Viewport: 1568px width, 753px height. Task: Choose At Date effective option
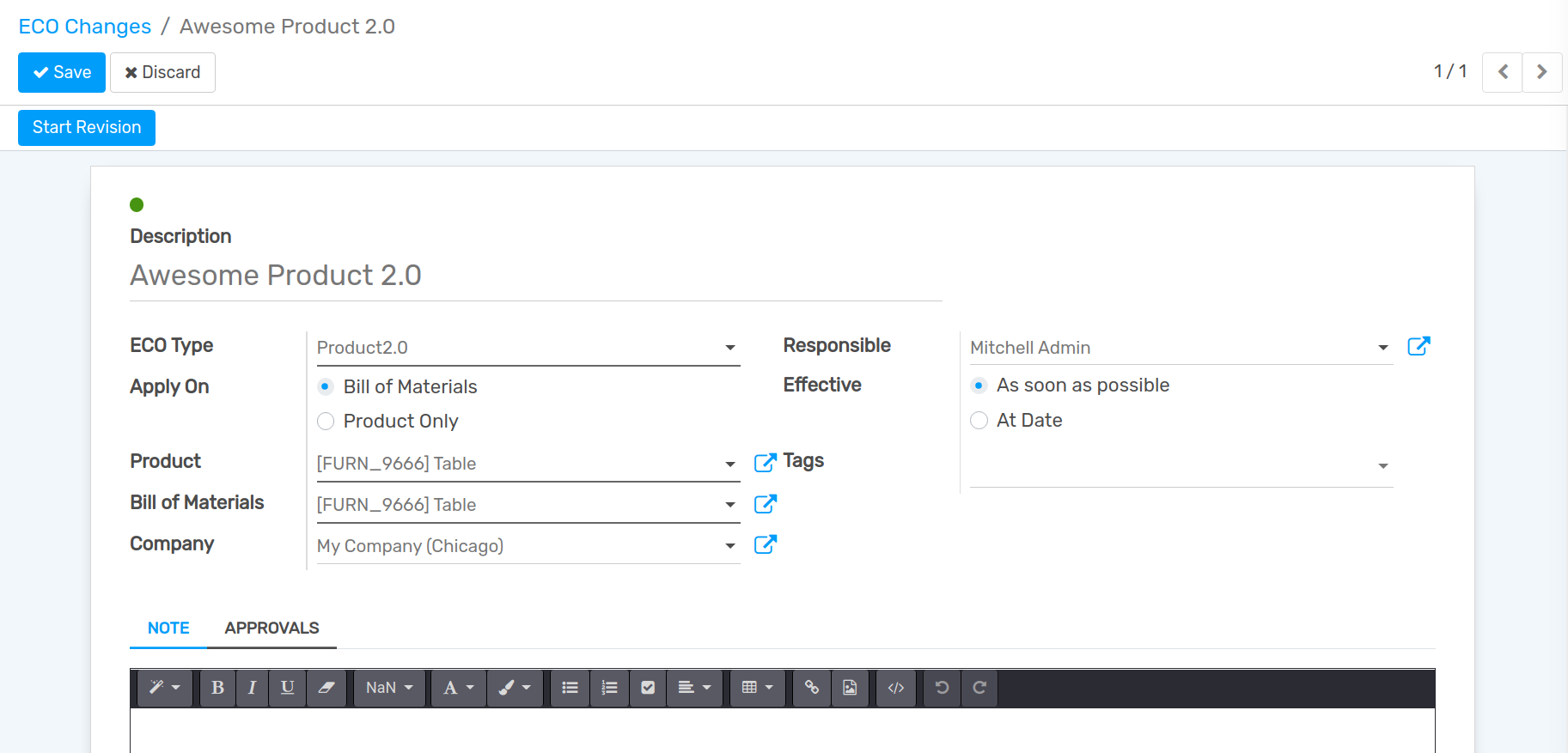[979, 421]
